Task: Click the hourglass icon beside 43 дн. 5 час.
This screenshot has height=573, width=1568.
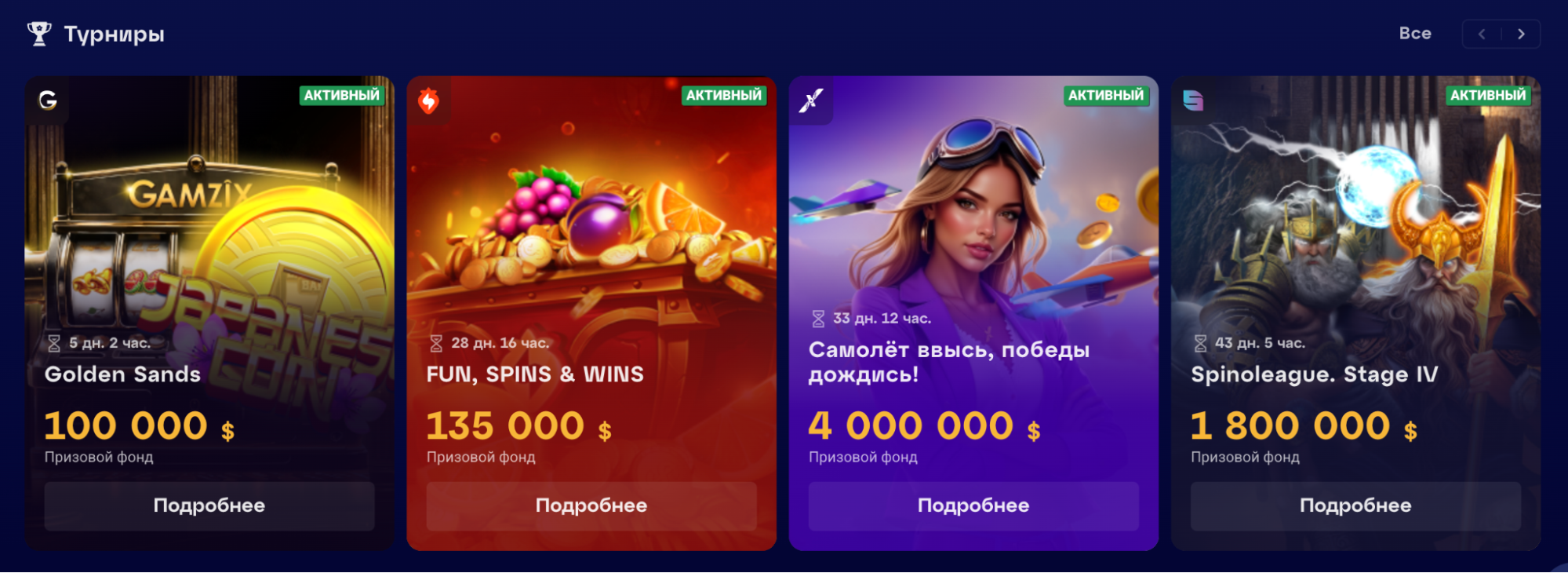Action: (1200, 343)
